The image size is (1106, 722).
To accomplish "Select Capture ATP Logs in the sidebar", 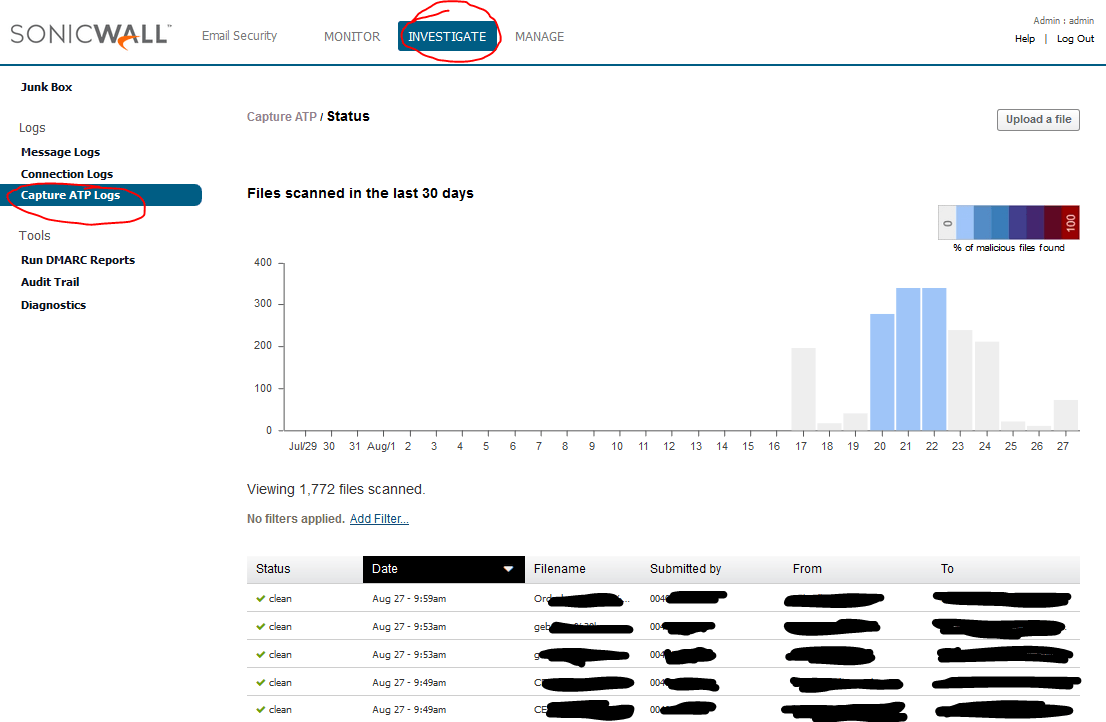I will click(x=101, y=195).
